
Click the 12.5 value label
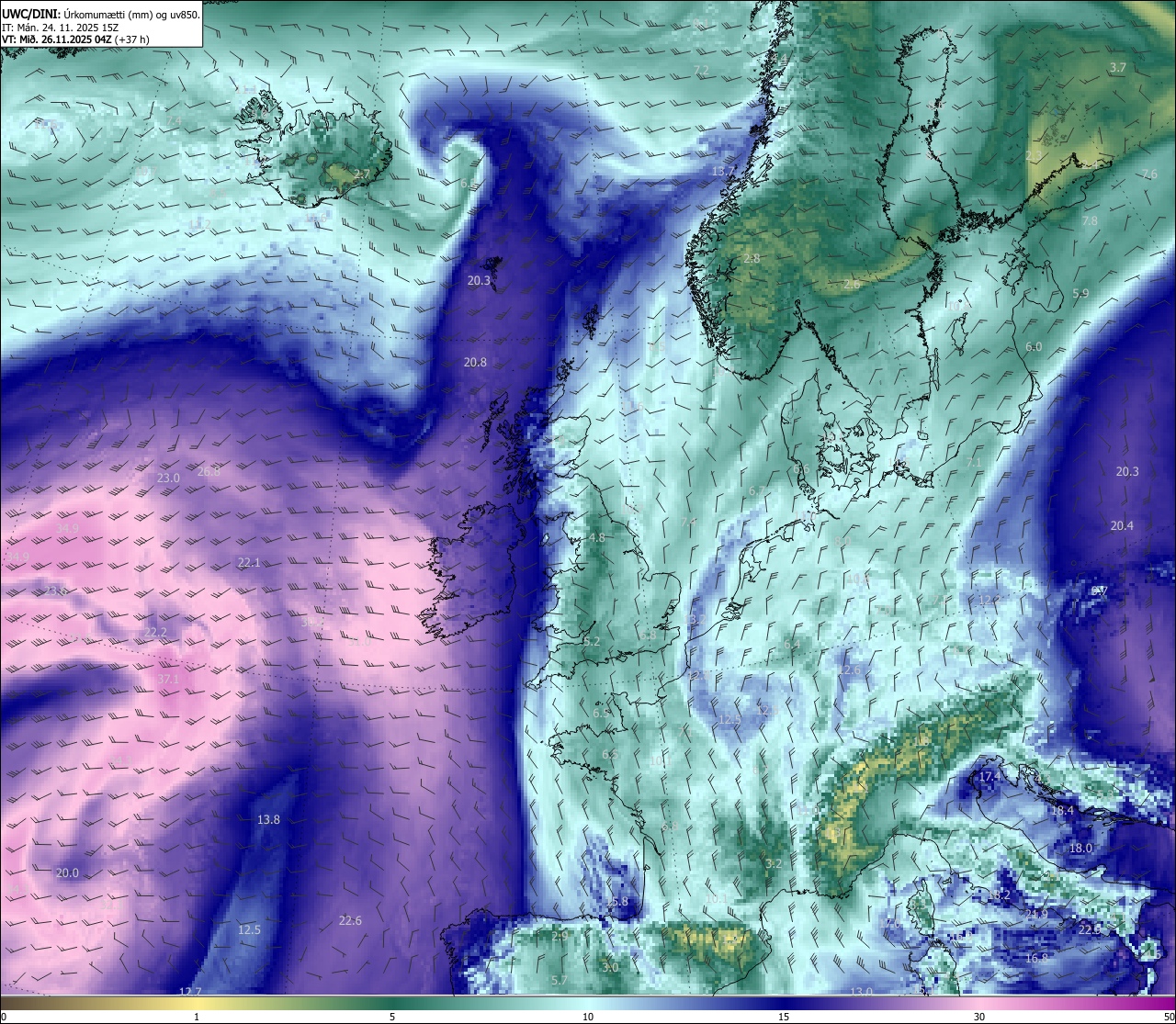tap(249, 930)
